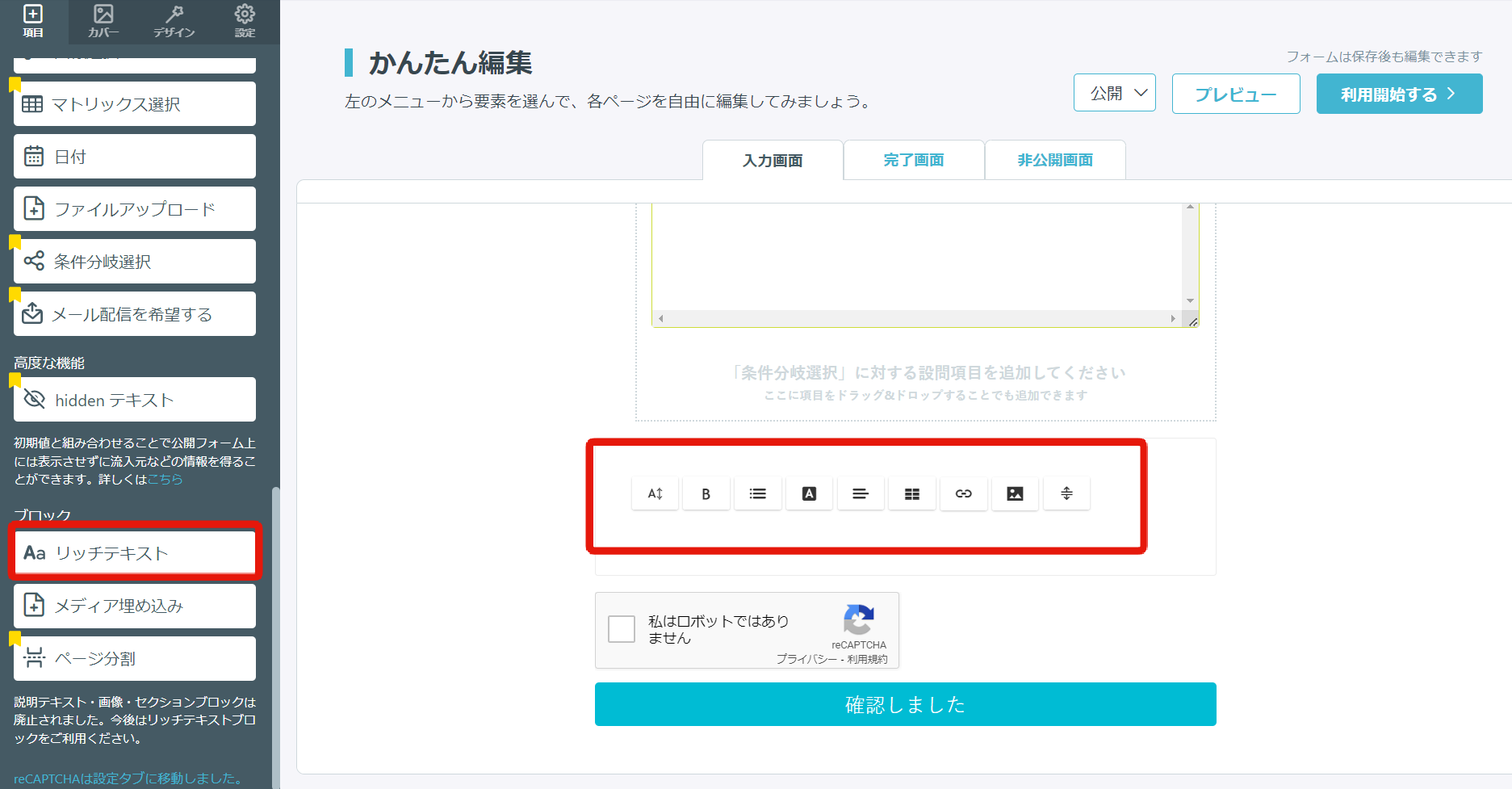Click the プレビュー button
Screen dimensions: 1512x789
point(1236,94)
